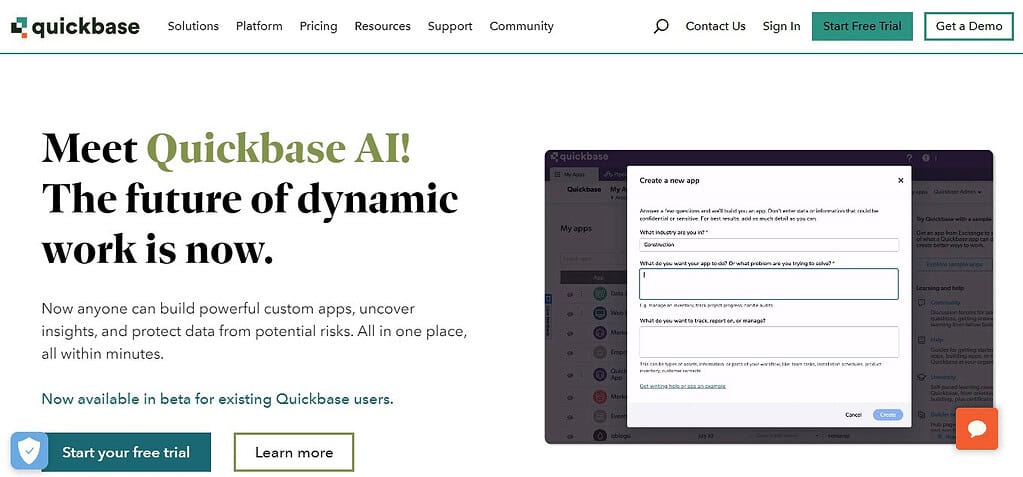The width and height of the screenshot is (1023, 477).
Task: Click the 'track, report on, or manage' text box
Action: [769, 341]
